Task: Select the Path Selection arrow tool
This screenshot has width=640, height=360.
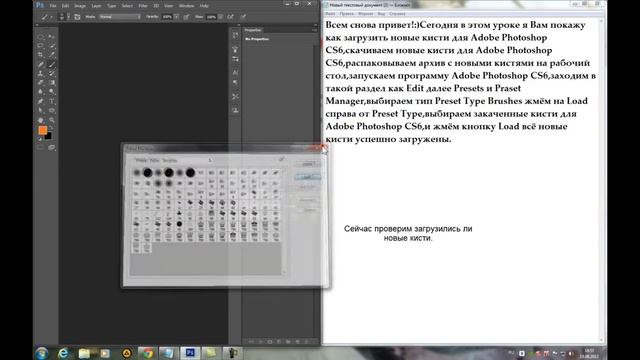Action: pyautogui.click(x=40, y=110)
